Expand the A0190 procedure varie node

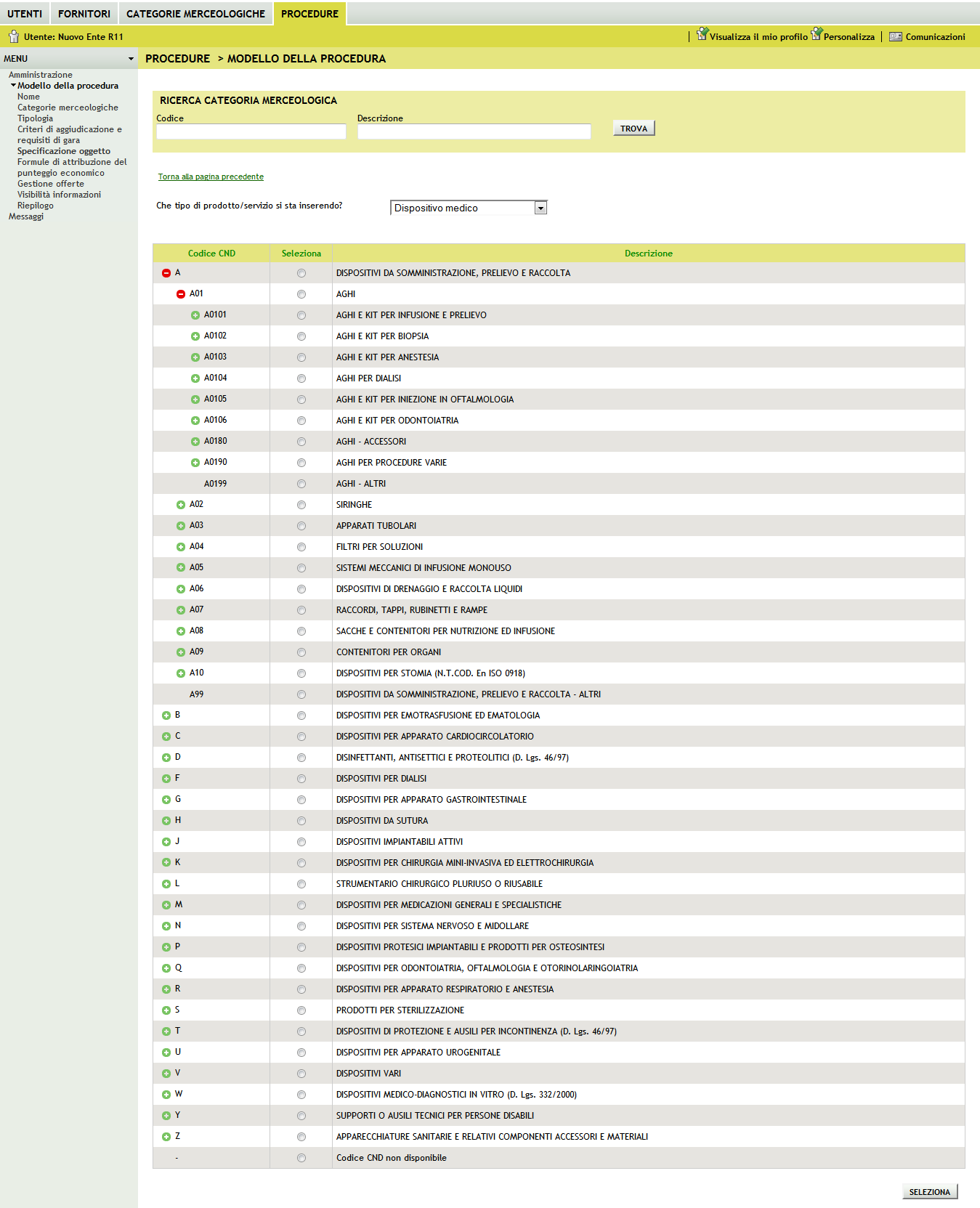(x=195, y=463)
